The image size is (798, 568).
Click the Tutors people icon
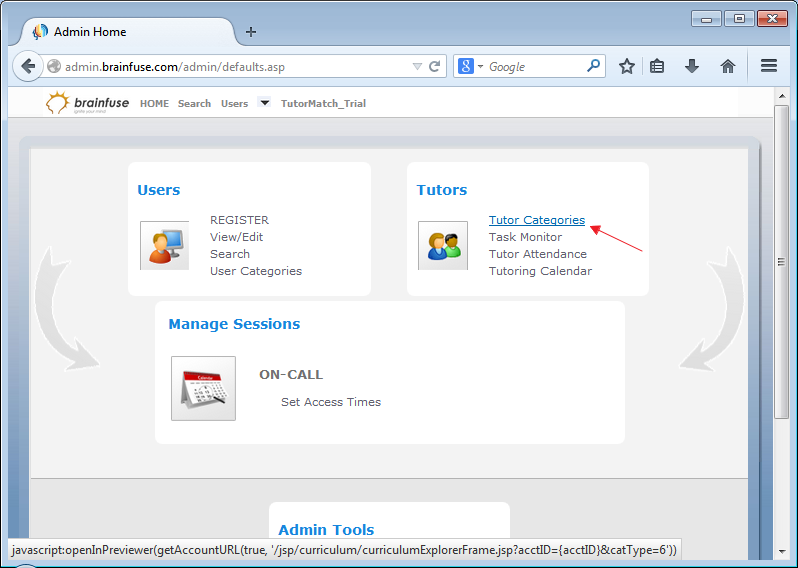[x=443, y=245]
